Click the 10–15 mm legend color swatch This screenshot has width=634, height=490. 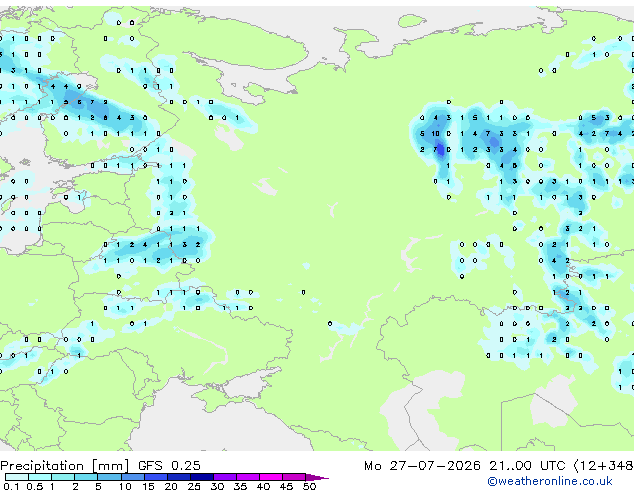132,477
